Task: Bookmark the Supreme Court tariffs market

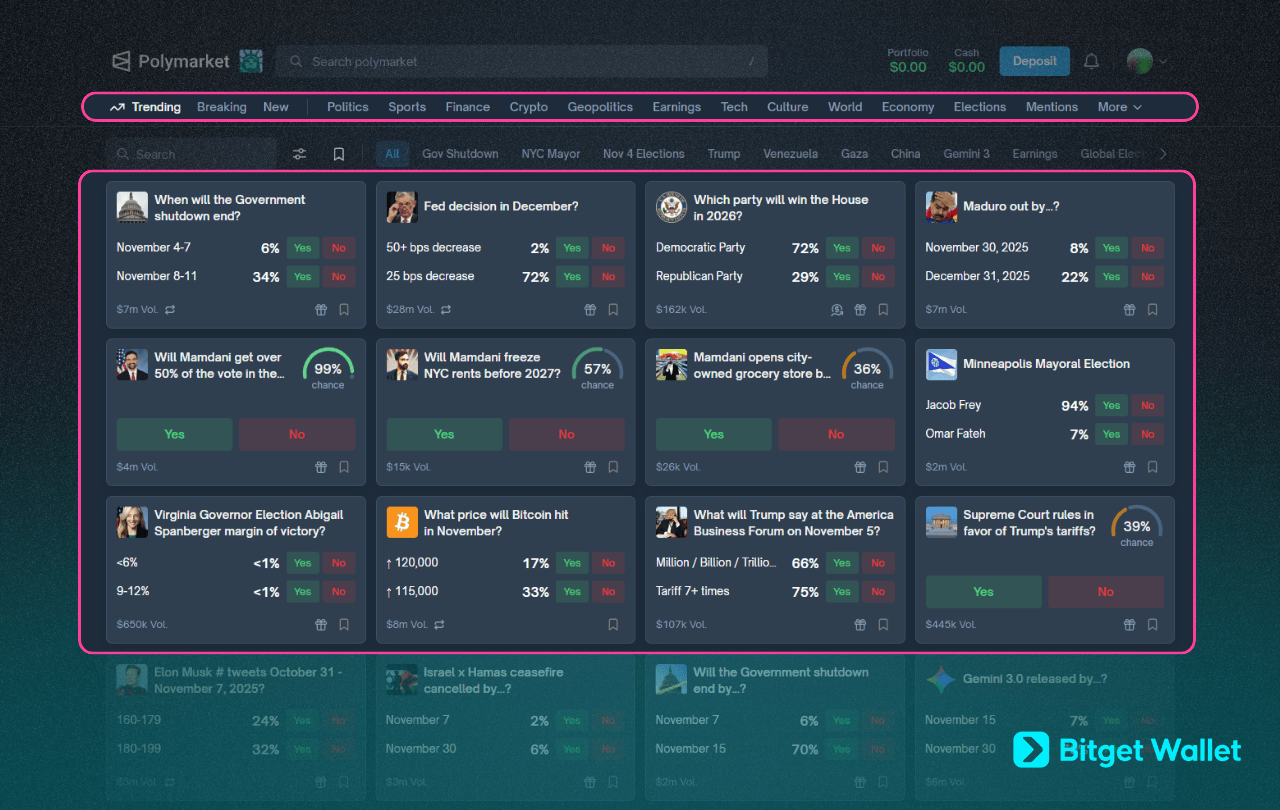Action: coord(1153,625)
